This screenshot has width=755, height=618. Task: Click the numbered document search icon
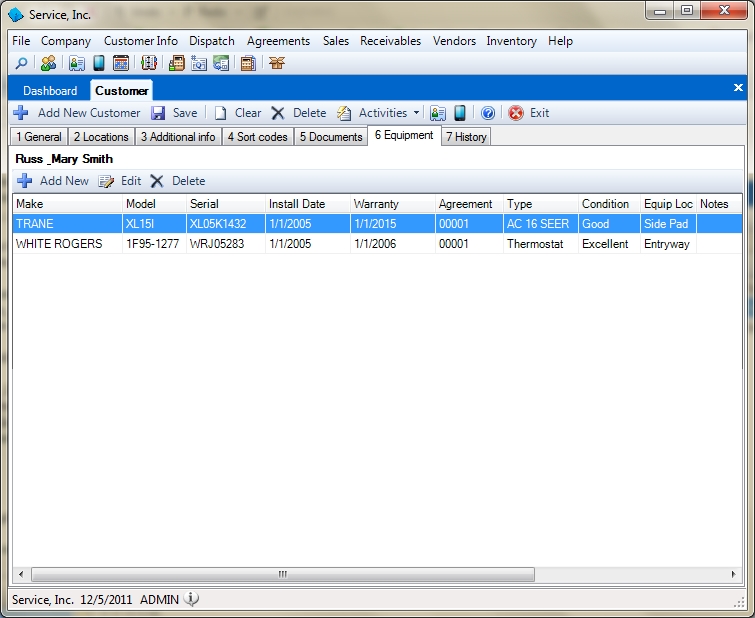pyautogui.click(x=199, y=63)
